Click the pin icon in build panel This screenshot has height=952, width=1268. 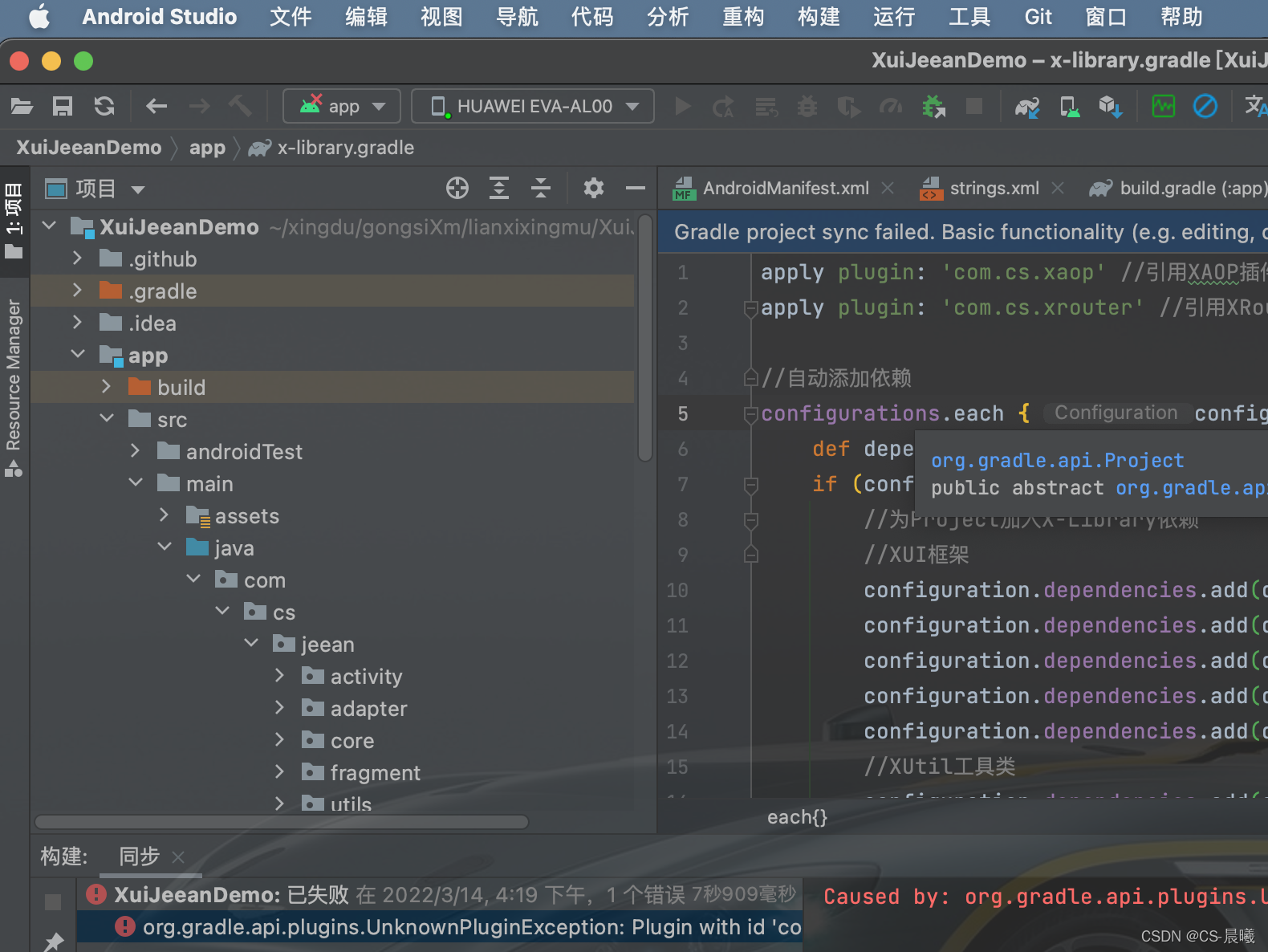54,941
